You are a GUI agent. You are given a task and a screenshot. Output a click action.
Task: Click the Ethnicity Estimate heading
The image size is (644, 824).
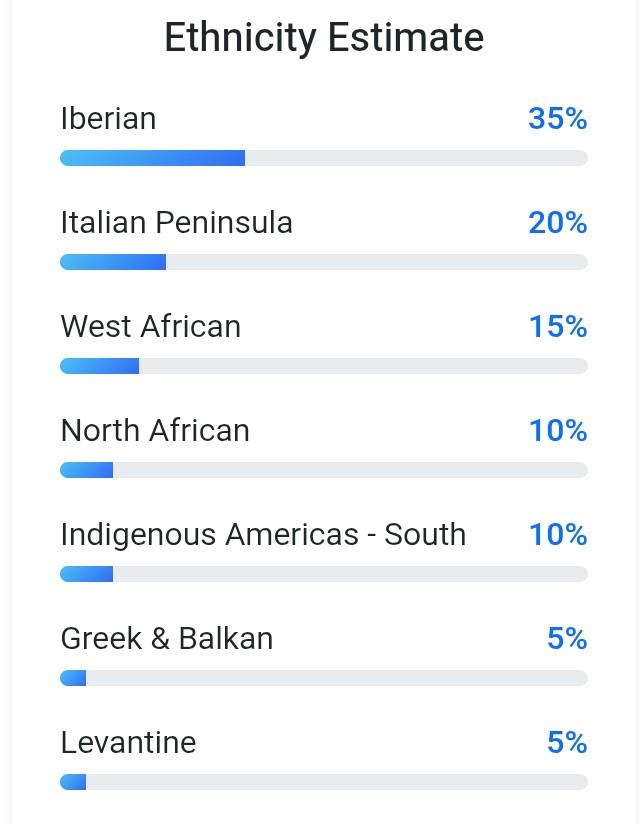tap(323, 38)
